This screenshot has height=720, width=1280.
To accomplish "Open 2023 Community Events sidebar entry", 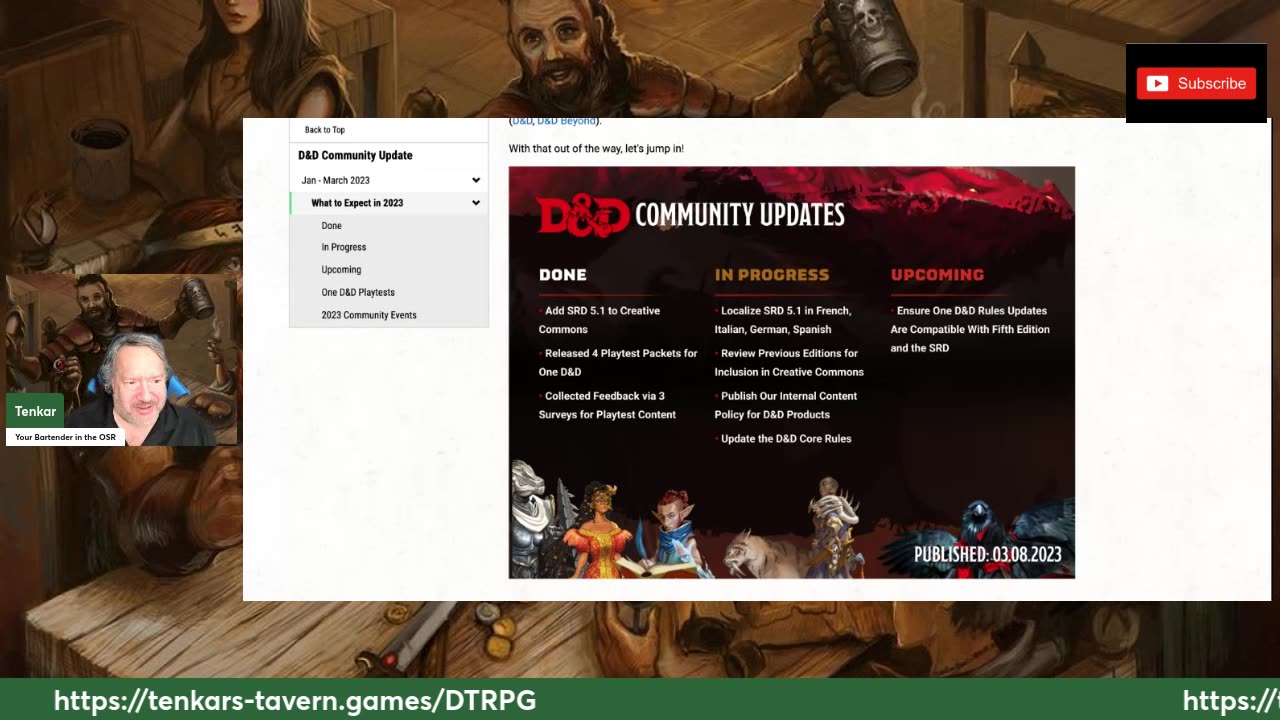I will pyautogui.click(x=369, y=315).
